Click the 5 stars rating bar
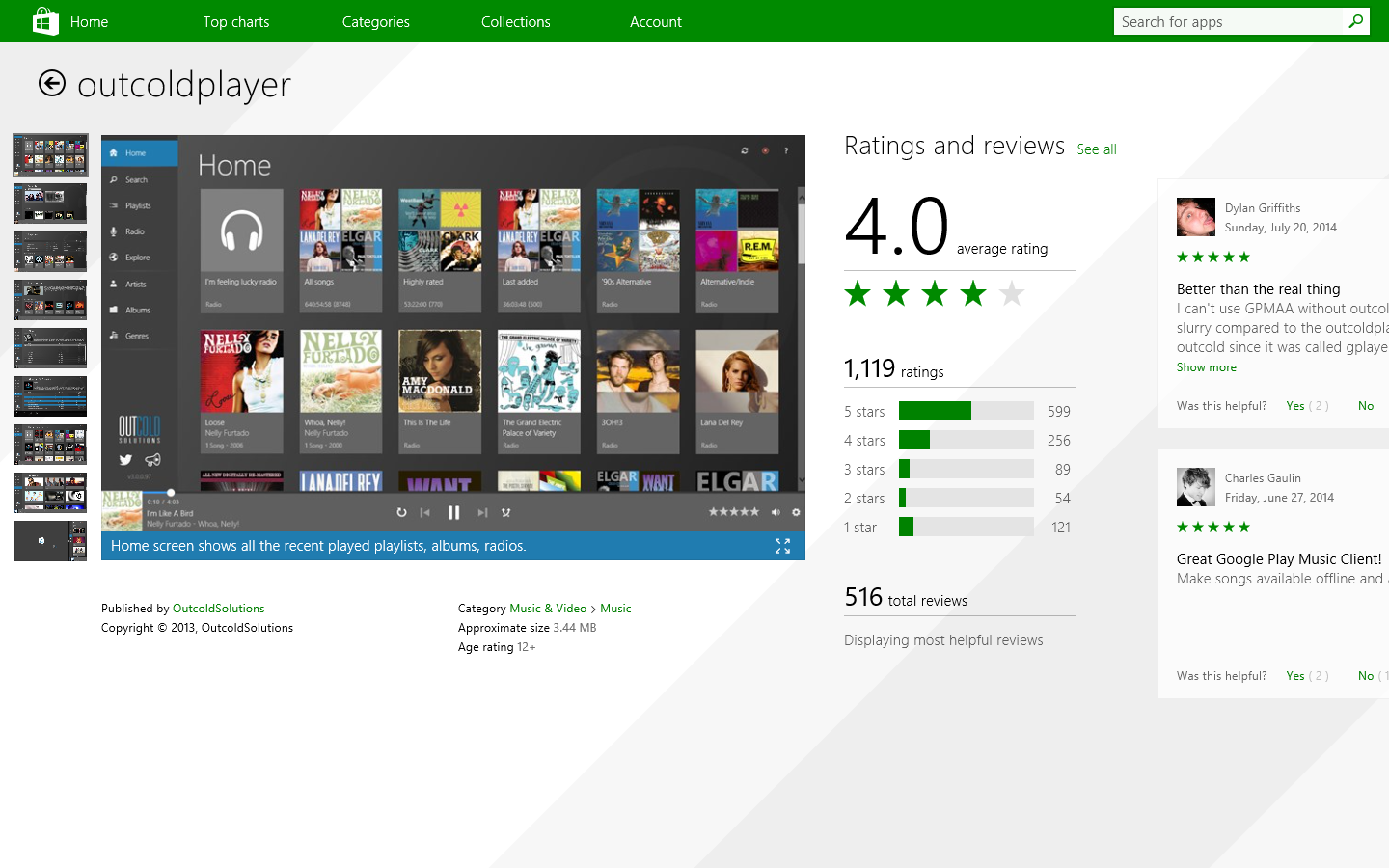 966,412
